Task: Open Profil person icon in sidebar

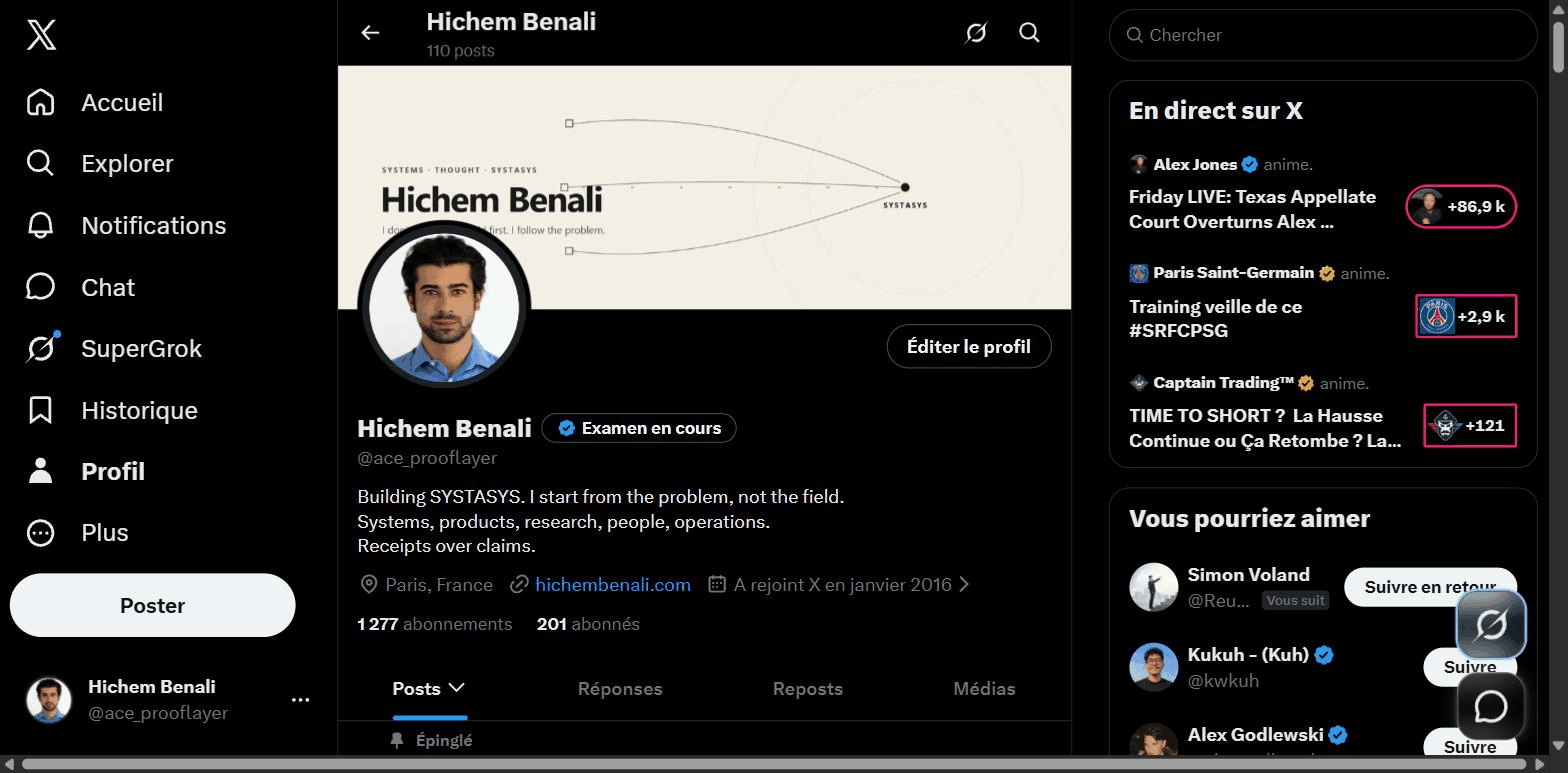Action: coord(40,471)
